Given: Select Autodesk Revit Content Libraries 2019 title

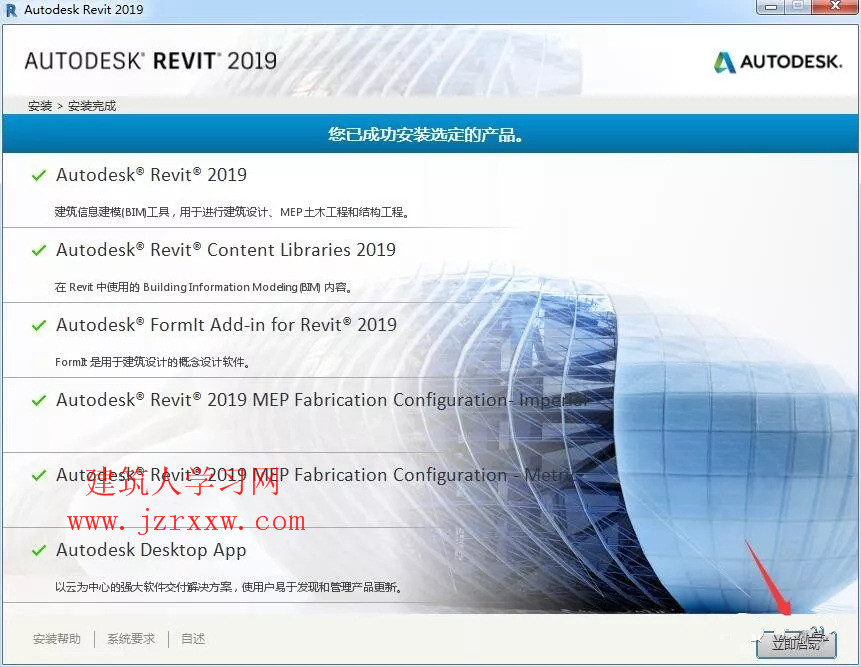Looking at the screenshot, I should (x=226, y=250).
